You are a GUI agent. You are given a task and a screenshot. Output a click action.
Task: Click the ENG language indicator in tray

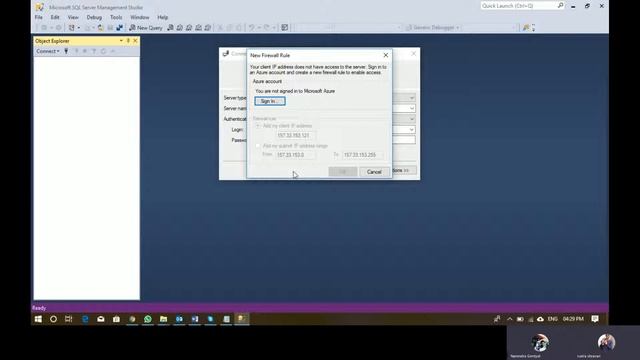(553, 319)
